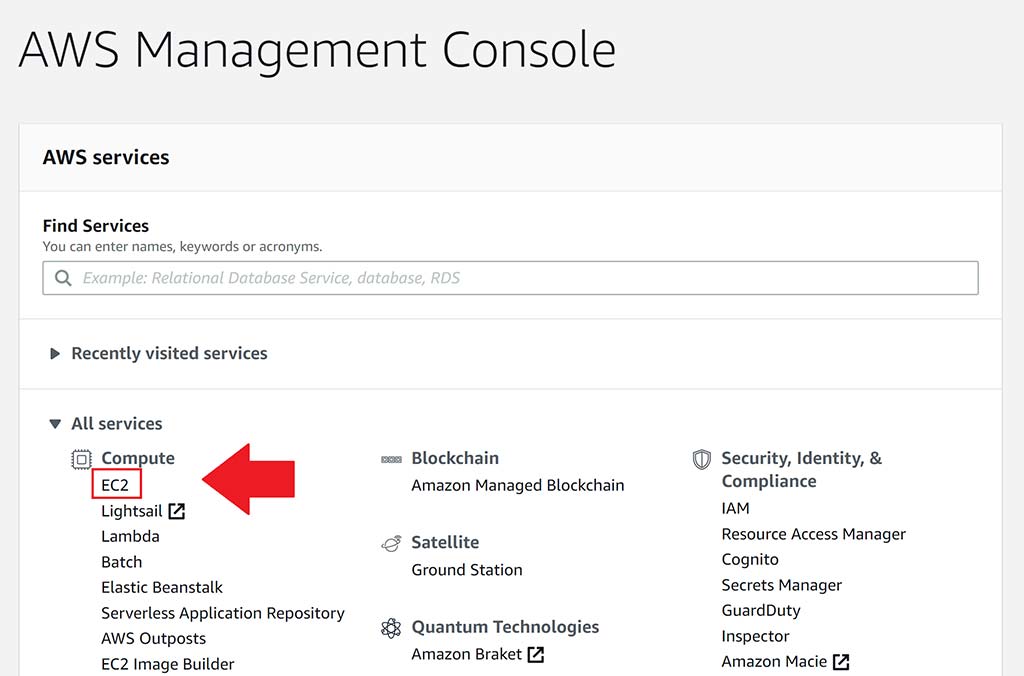
Task: Click the magnifier icon in search box
Action: pyautogui.click(x=63, y=278)
